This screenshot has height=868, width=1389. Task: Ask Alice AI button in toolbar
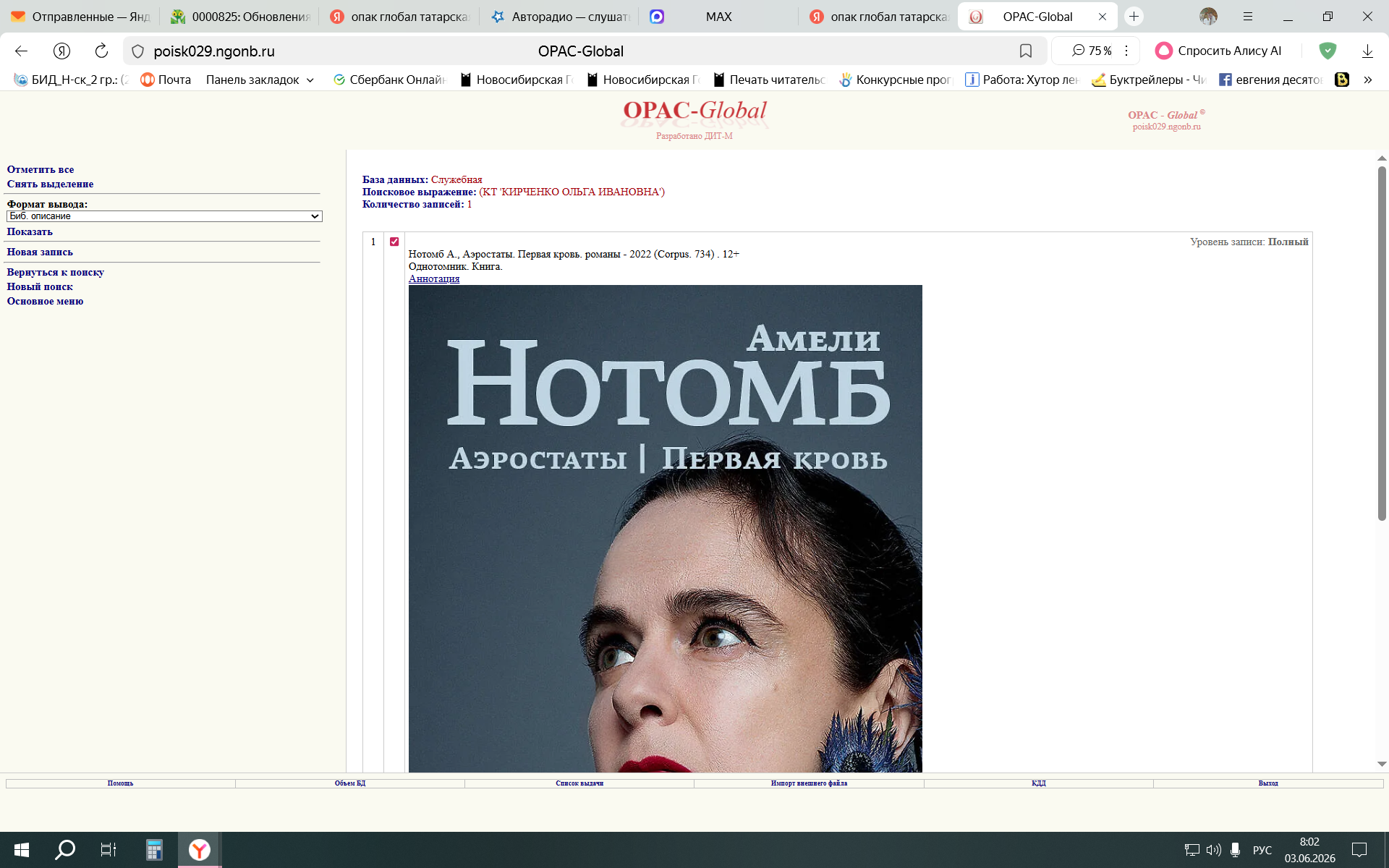point(1218,51)
